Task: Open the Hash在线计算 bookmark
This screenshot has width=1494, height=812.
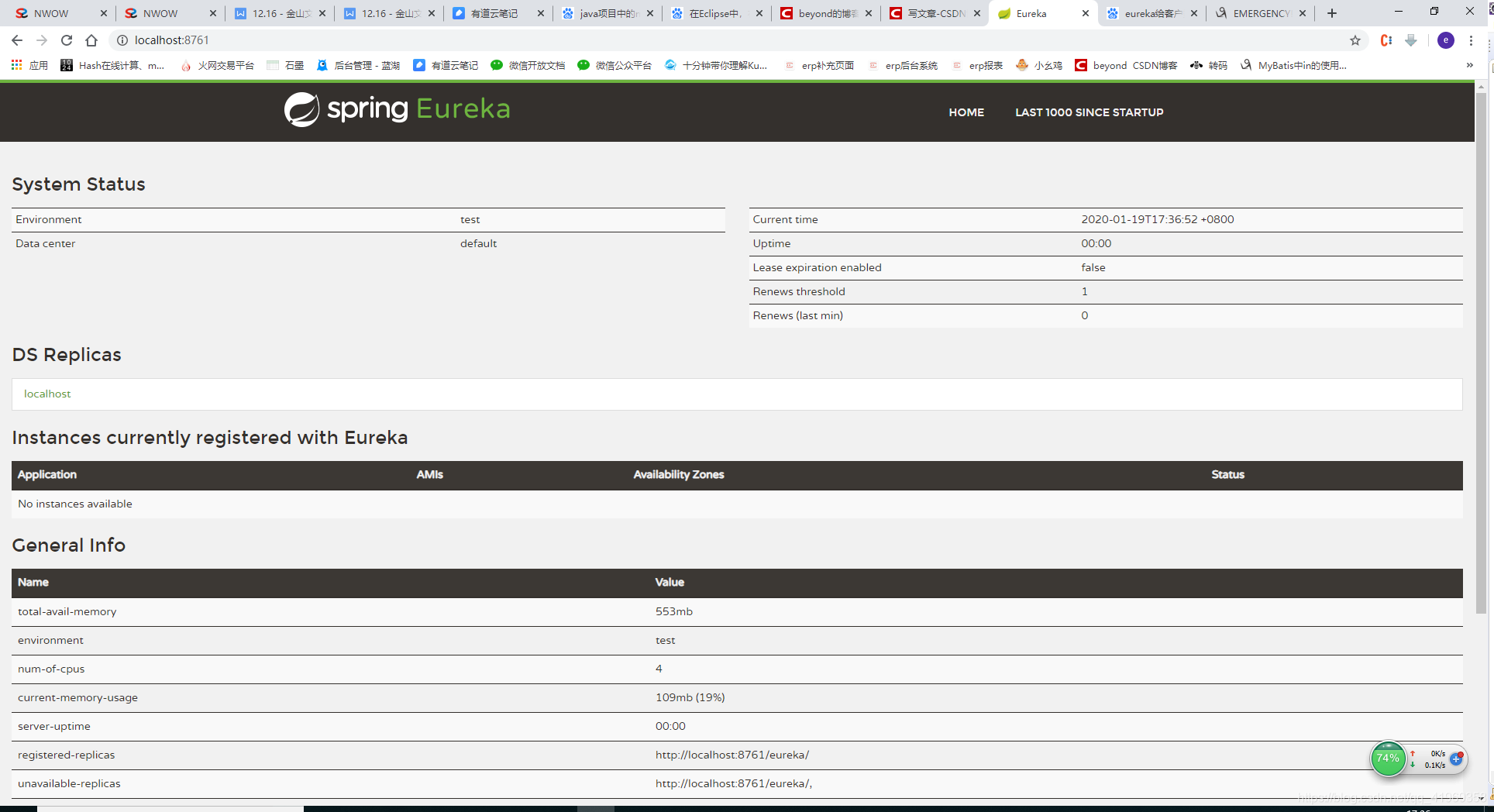Action: pyautogui.click(x=113, y=65)
